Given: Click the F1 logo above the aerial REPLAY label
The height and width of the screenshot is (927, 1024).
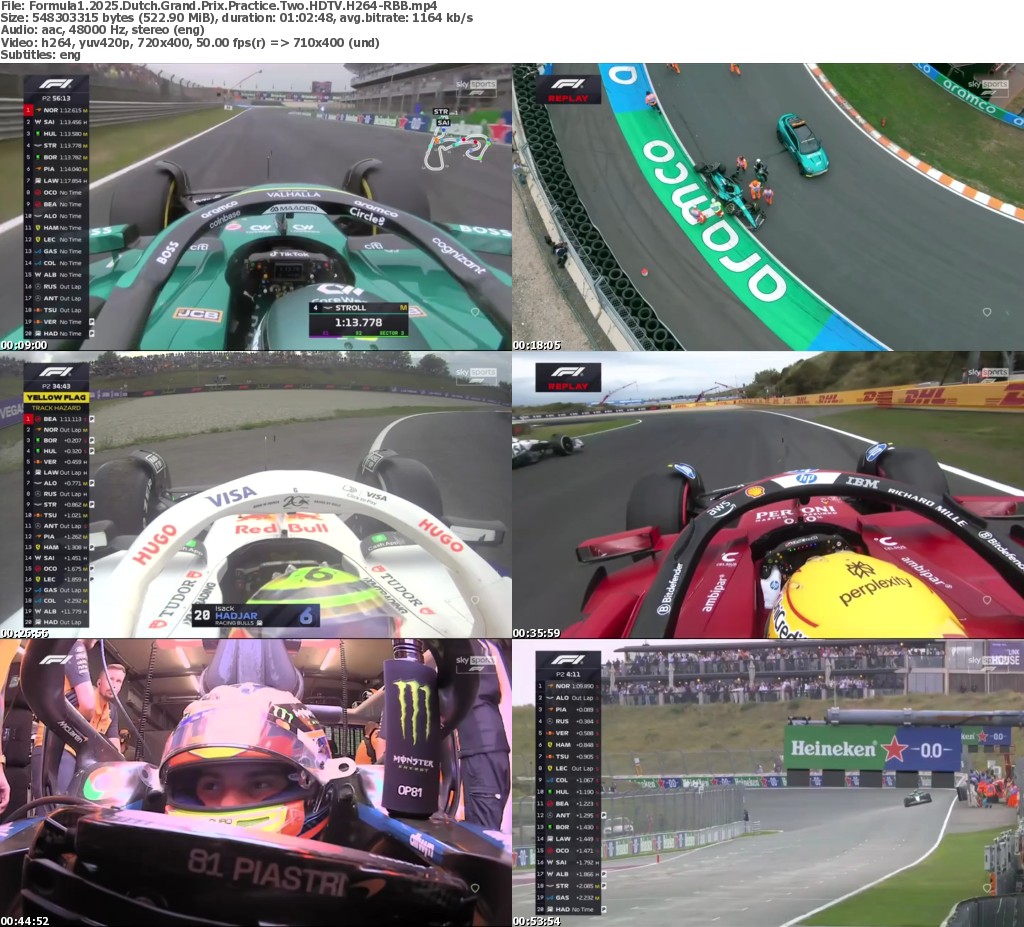Looking at the screenshot, I should [568, 84].
